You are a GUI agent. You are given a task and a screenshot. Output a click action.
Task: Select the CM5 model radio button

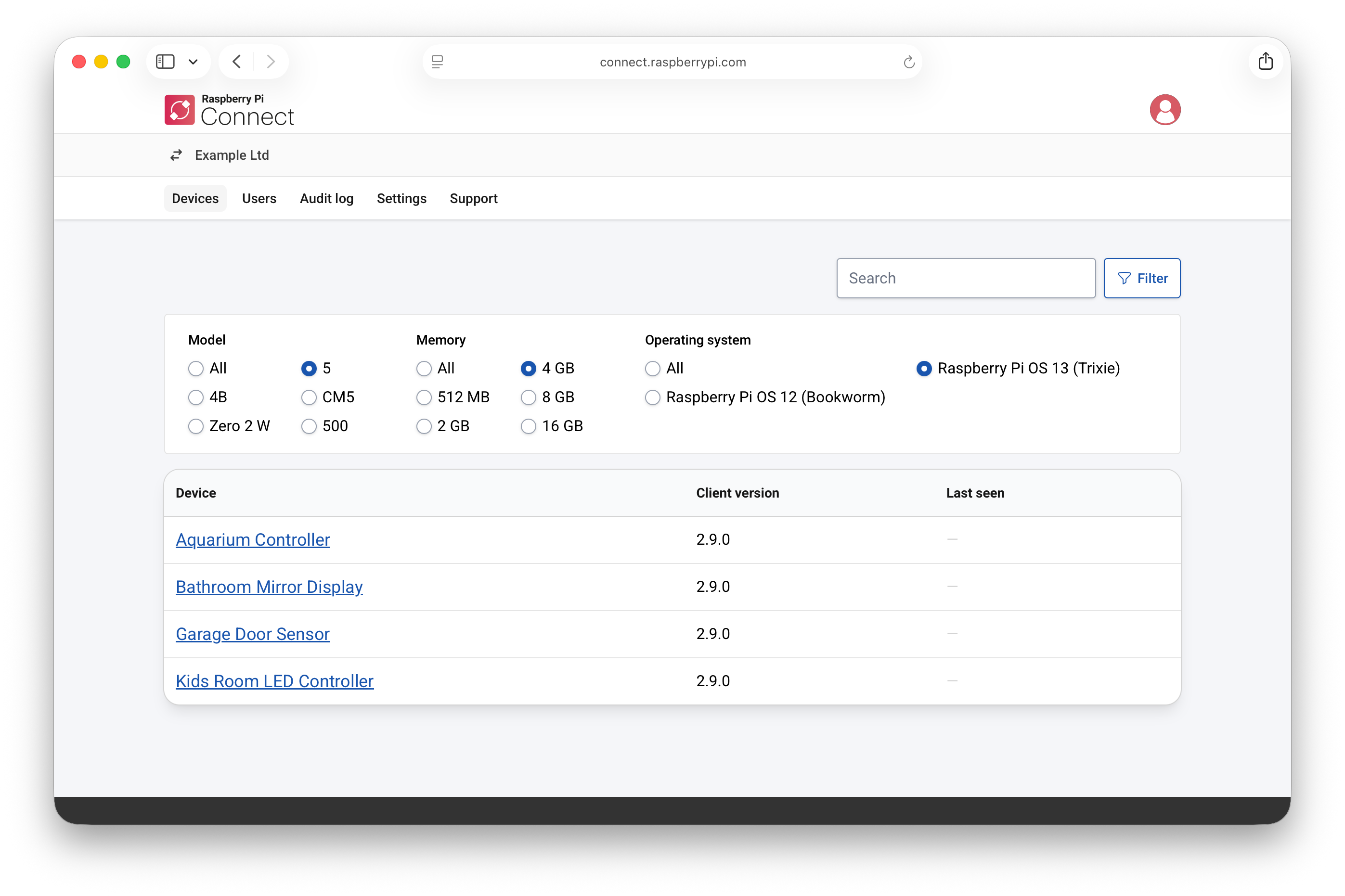309,397
